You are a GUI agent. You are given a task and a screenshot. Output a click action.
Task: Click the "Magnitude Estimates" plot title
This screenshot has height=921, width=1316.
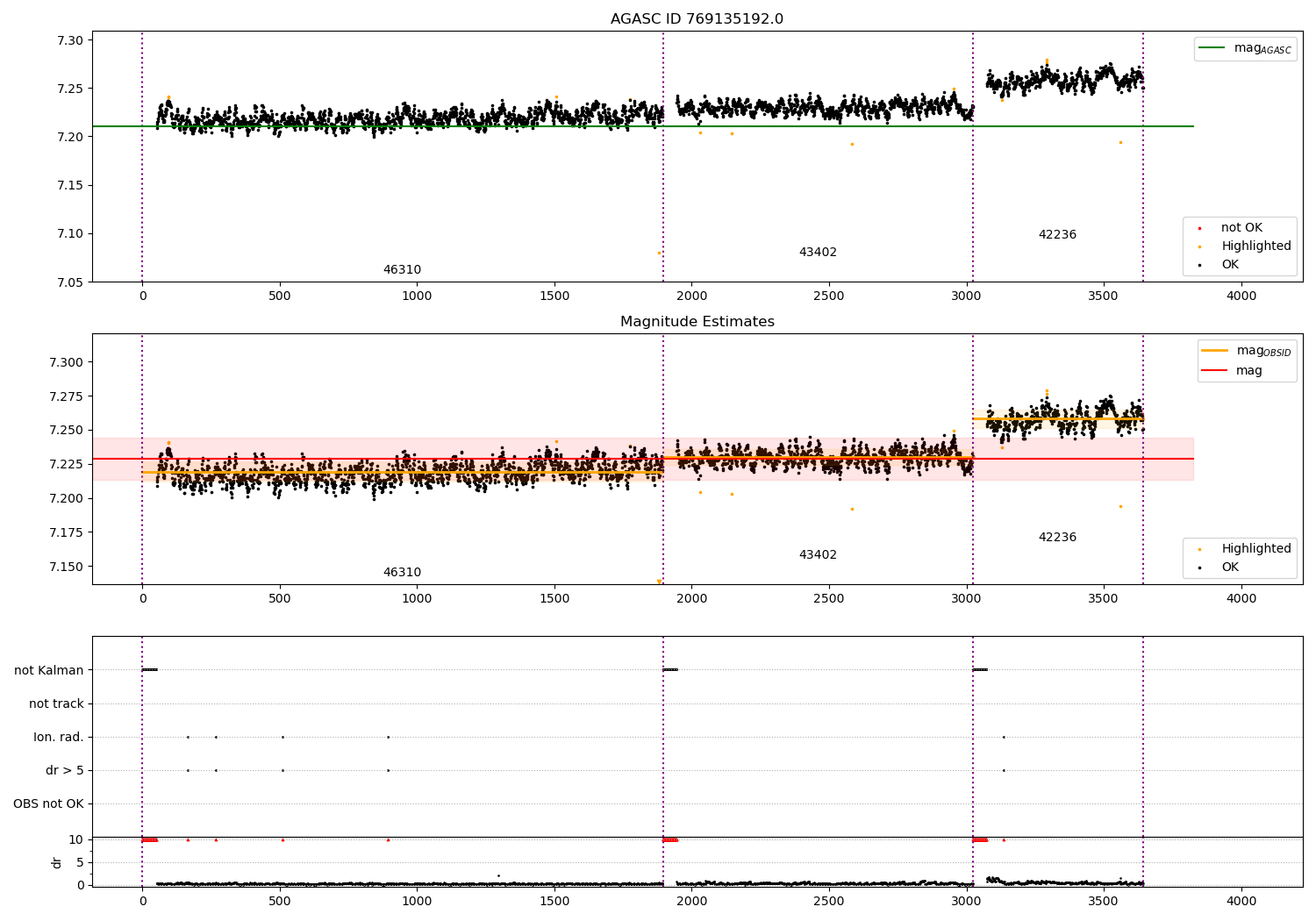click(697, 322)
